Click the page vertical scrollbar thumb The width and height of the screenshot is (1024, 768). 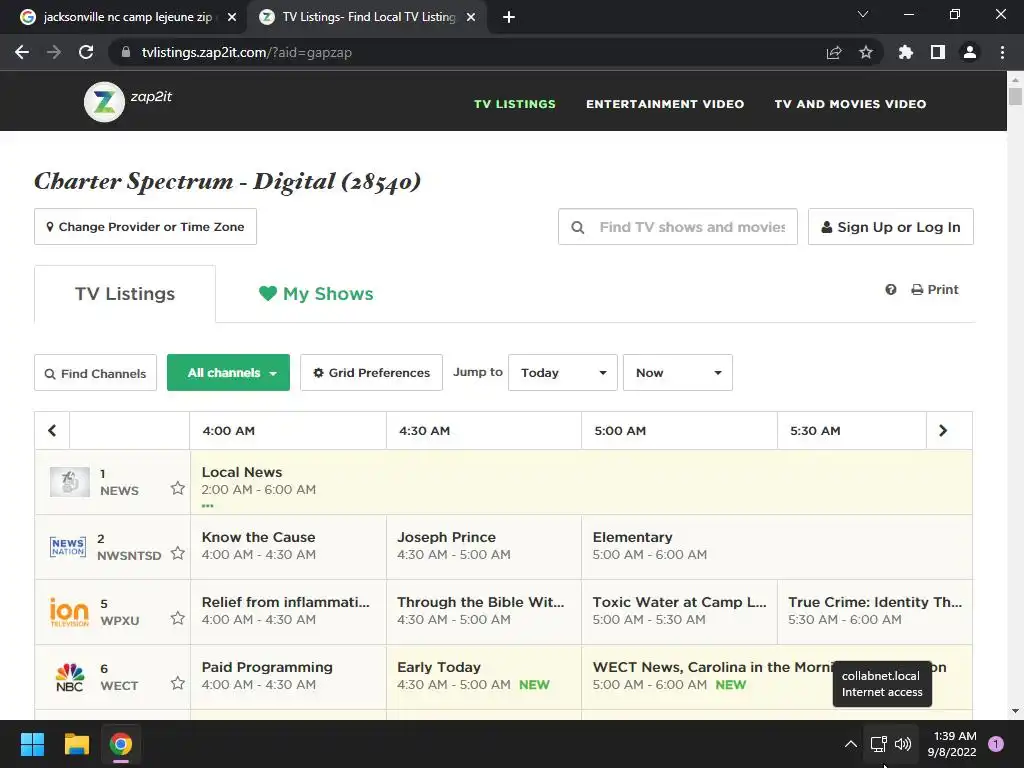pyautogui.click(x=1015, y=95)
